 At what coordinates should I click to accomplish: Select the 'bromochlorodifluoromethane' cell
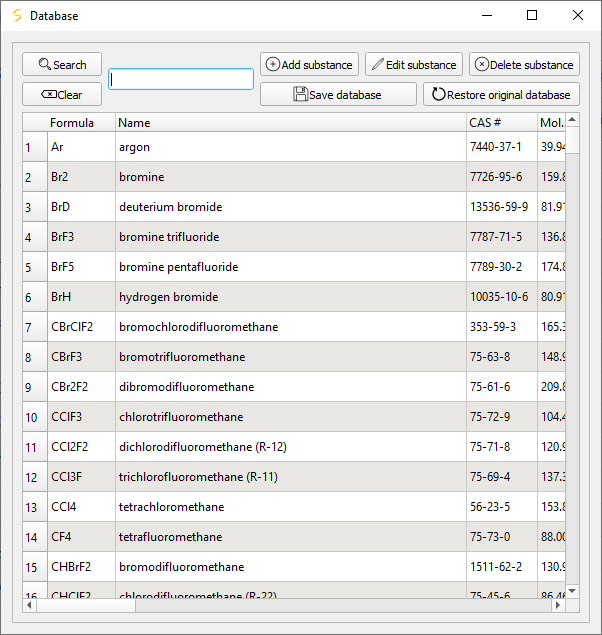point(291,327)
